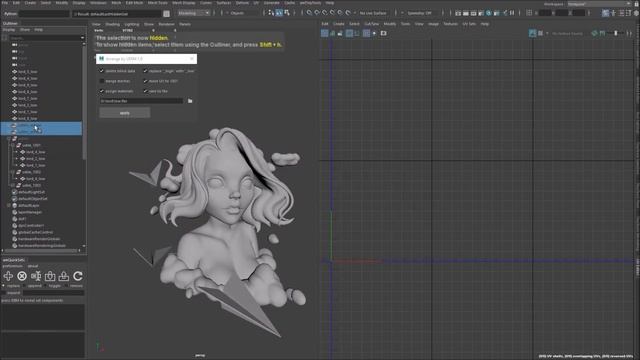Open the Outliner Display menu
This screenshot has width=640, height=360.
9,30
